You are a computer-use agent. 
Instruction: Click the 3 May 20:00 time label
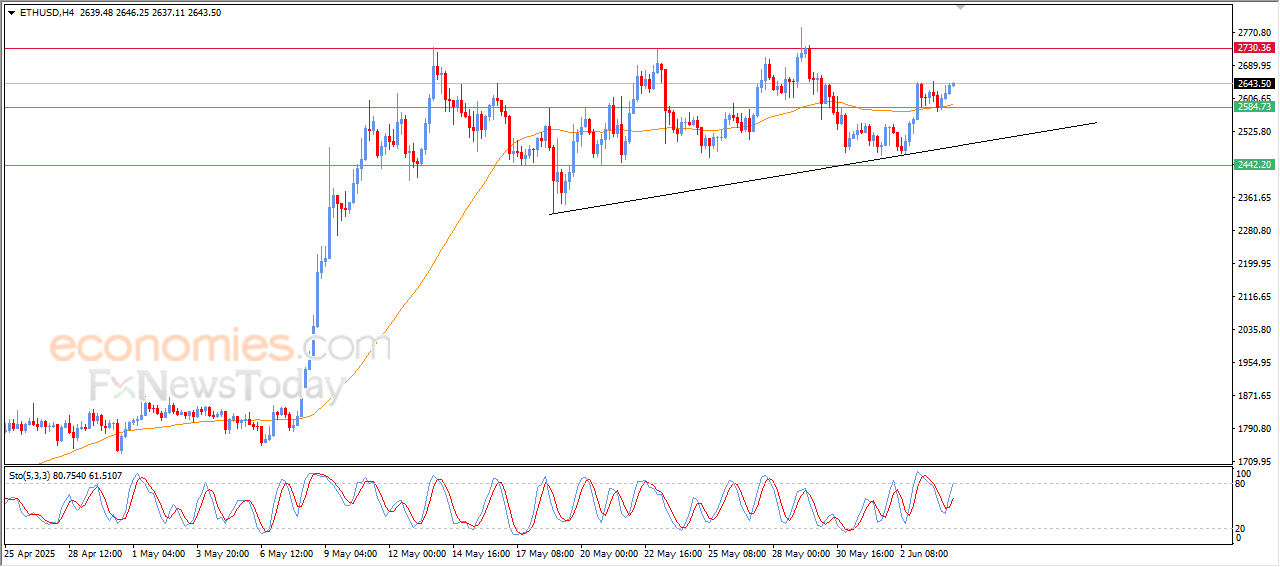[223, 552]
